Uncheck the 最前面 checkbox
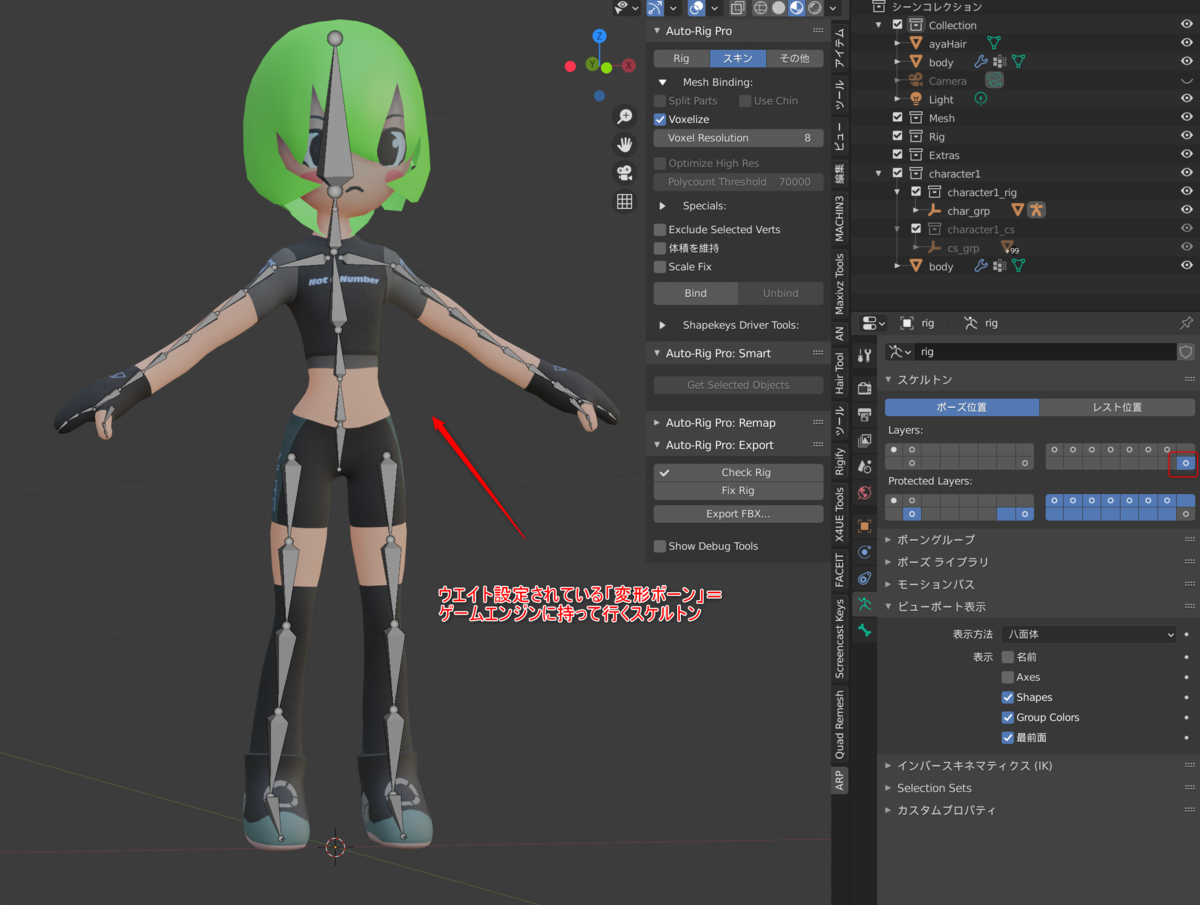The height and width of the screenshot is (905, 1200). coord(1008,737)
